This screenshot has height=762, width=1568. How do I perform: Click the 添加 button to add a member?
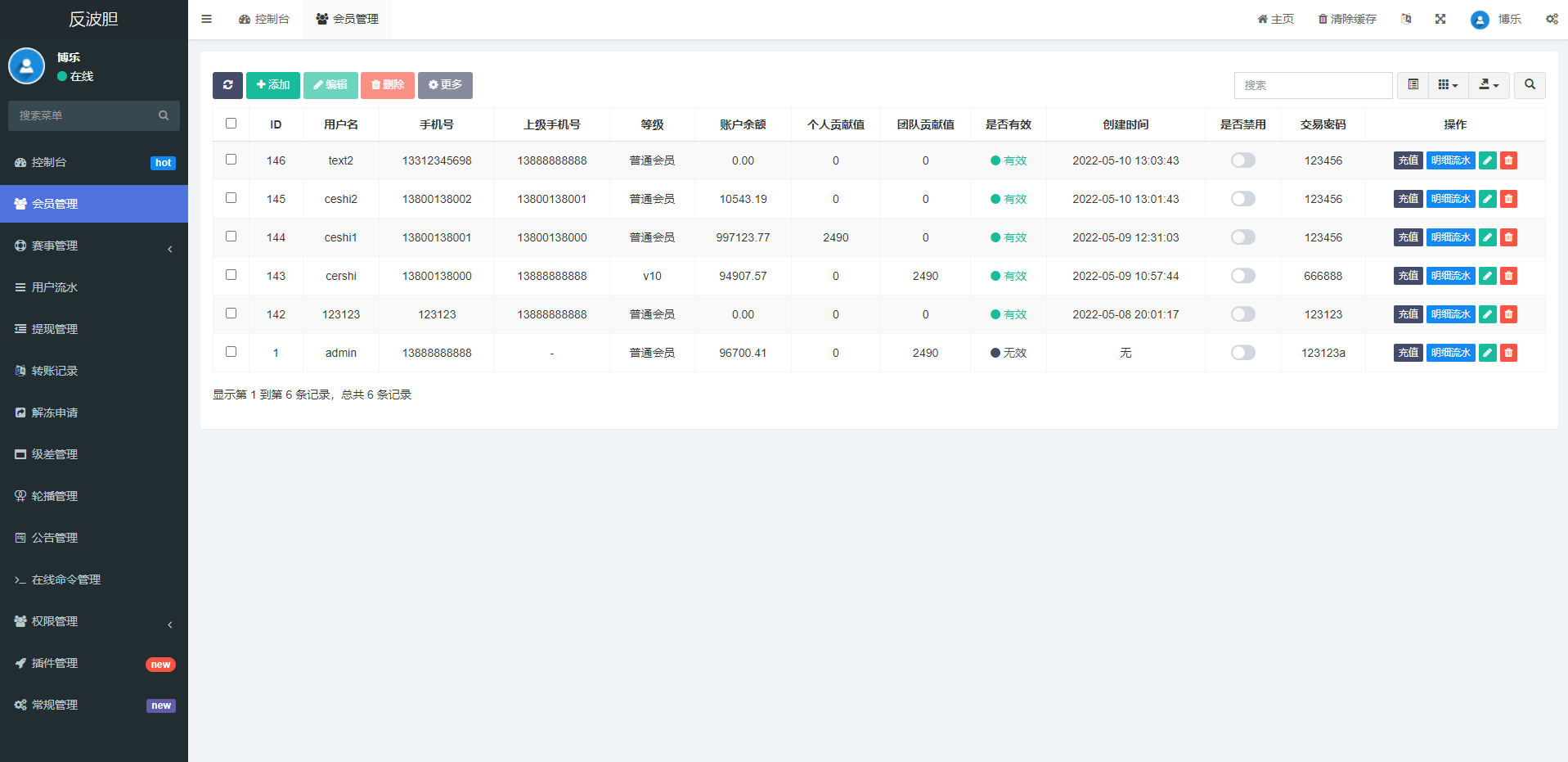tap(272, 85)
